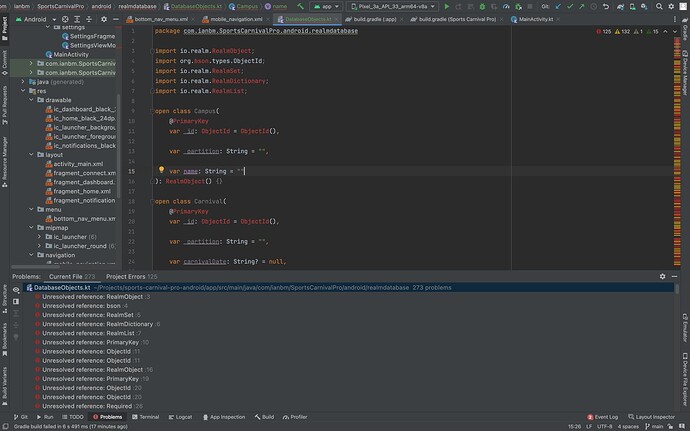Open the Pixel_3a_API_33 device selector dropdown
The width and height of the screenshot is (690, 431).
(390, 6)
